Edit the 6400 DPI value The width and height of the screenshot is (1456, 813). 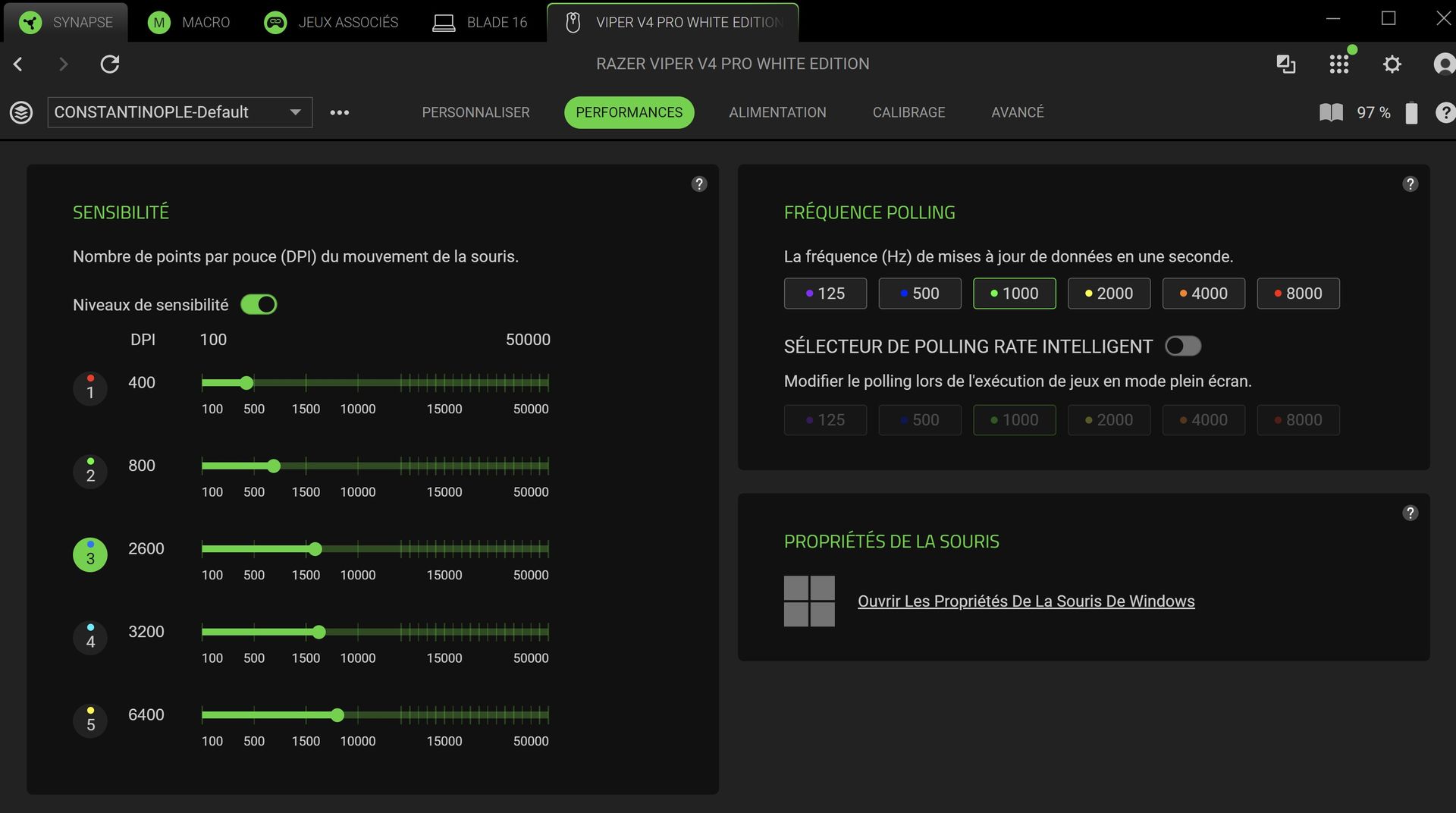click(x=146, y=714)
